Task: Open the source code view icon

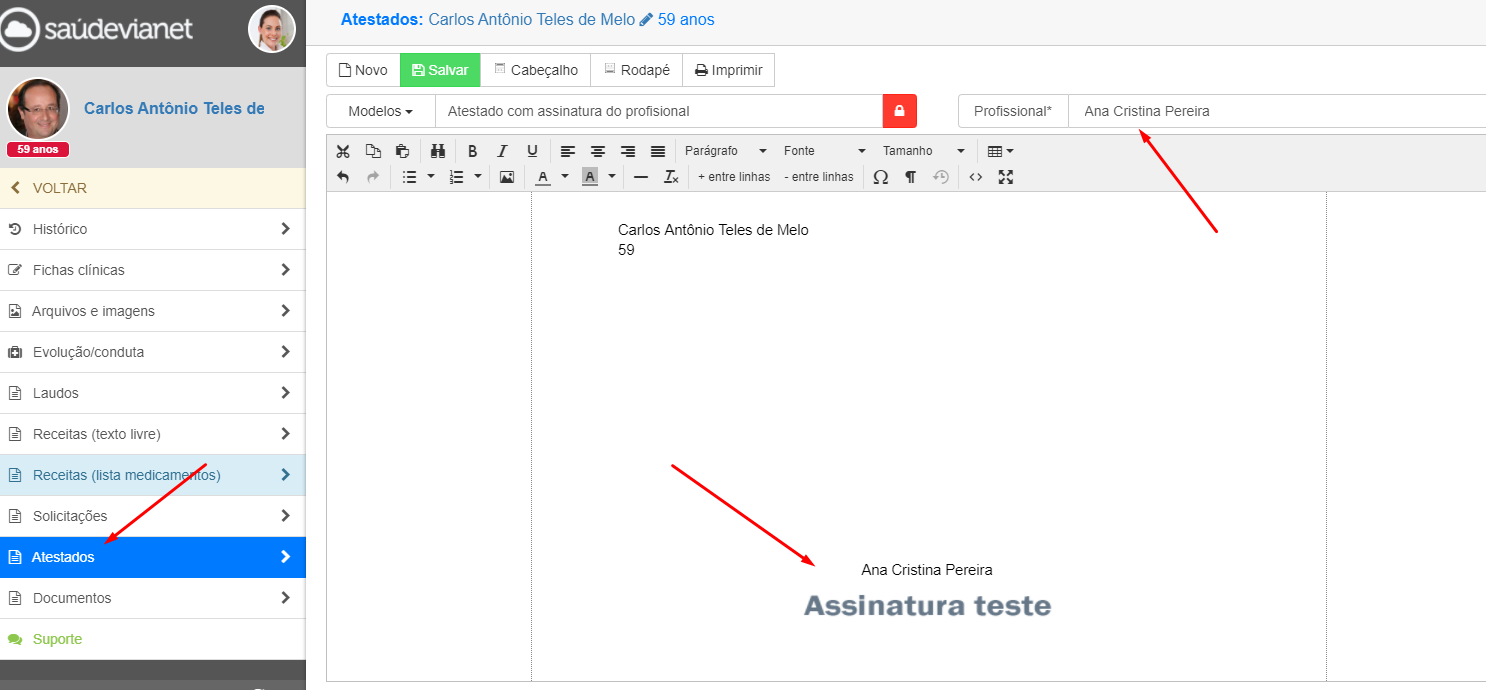Action: point(975,177)
